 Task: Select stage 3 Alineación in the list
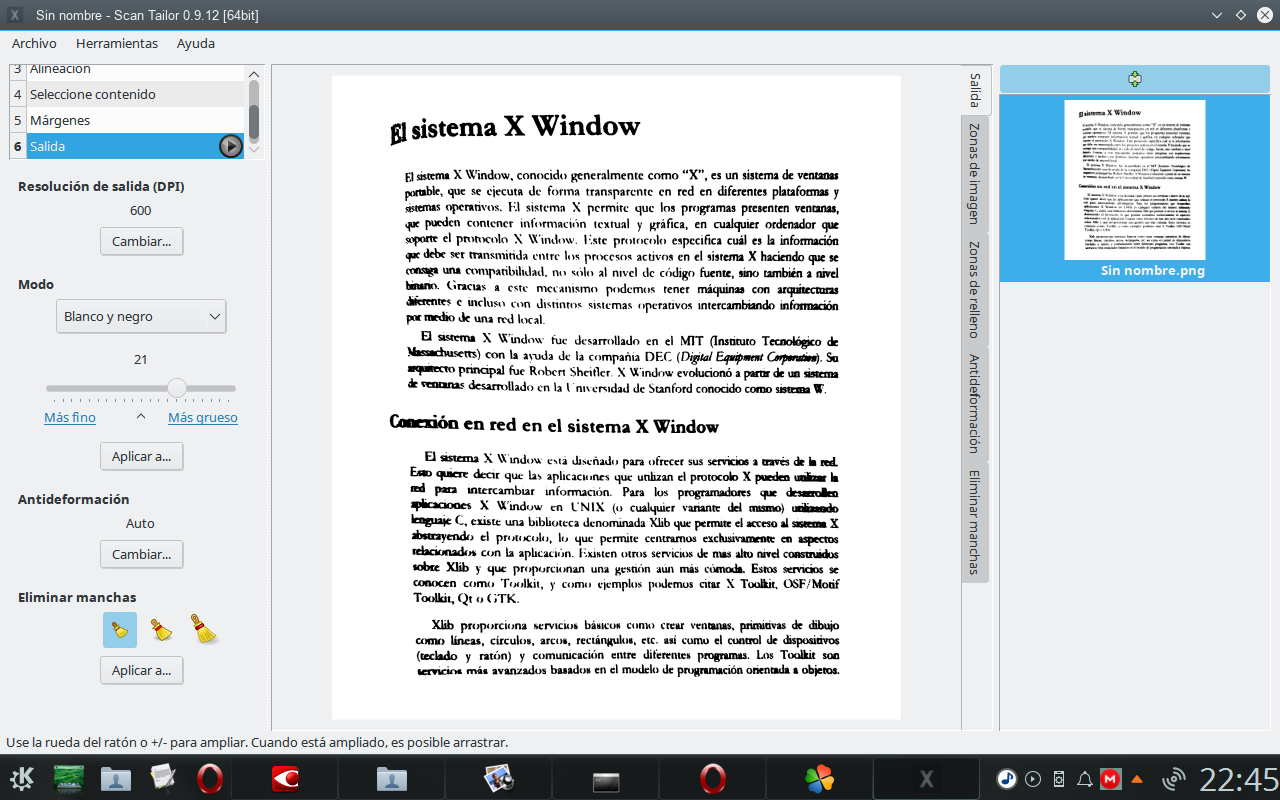(x=127, y=72)
